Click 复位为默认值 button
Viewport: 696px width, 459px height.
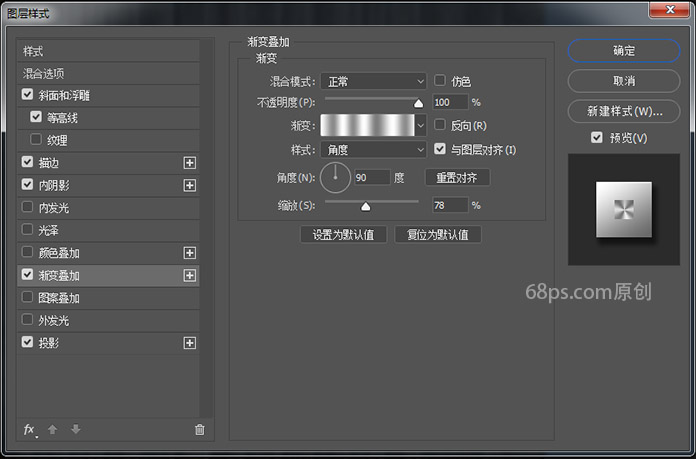coord(438,234)
